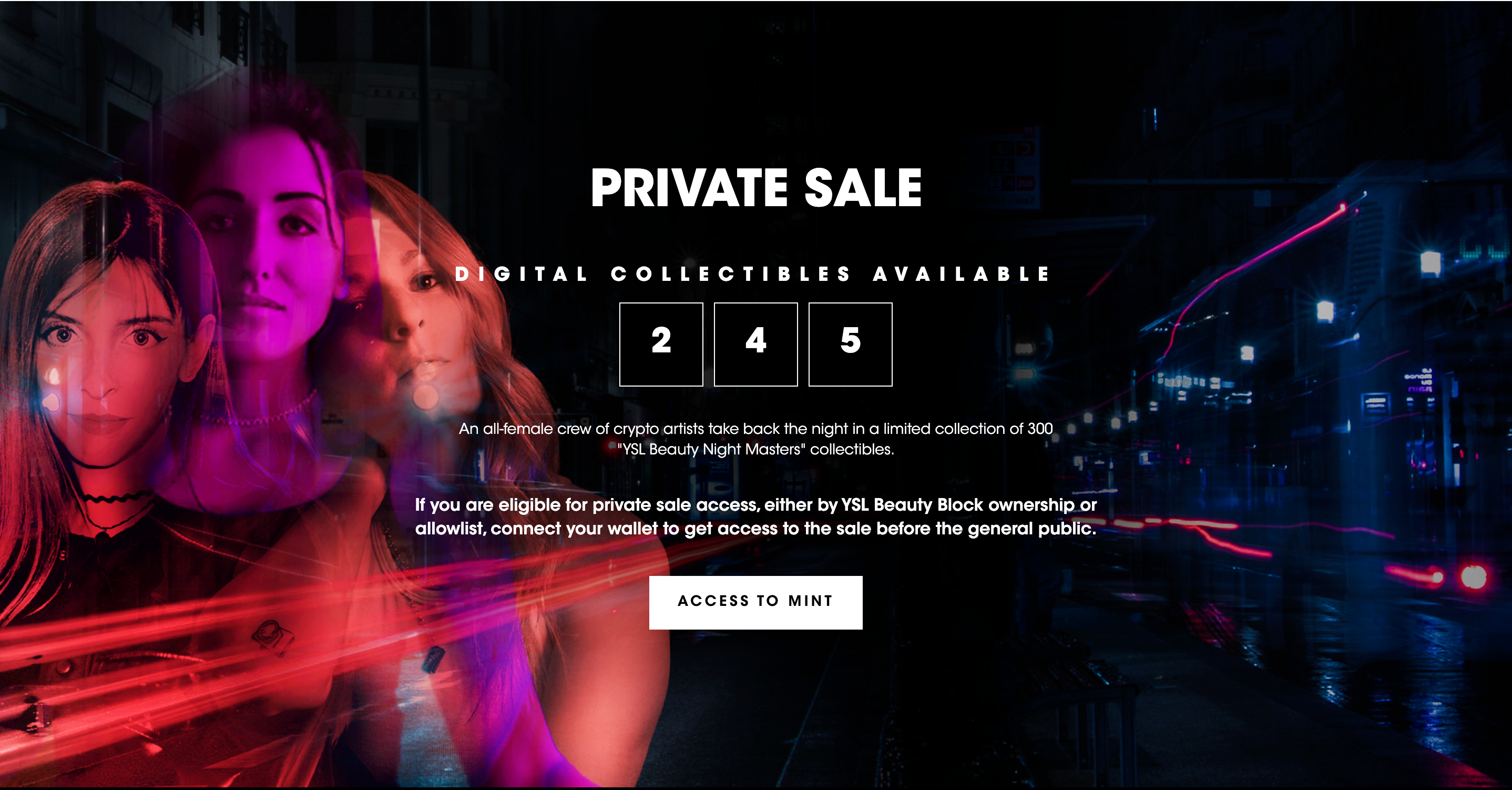Click the word AVAILABLE in the counter label
The height and width of the screenshot is (790, 1512).
[x=961, y=274]
